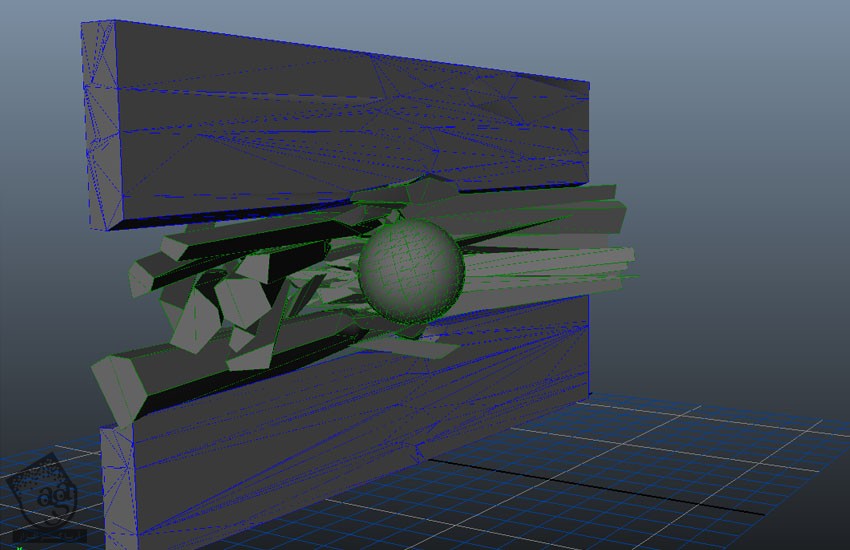This screenshot has width=850, height=550.
Task: Click empty background left of the broken fragments
Action: click(x=50, y=300)
